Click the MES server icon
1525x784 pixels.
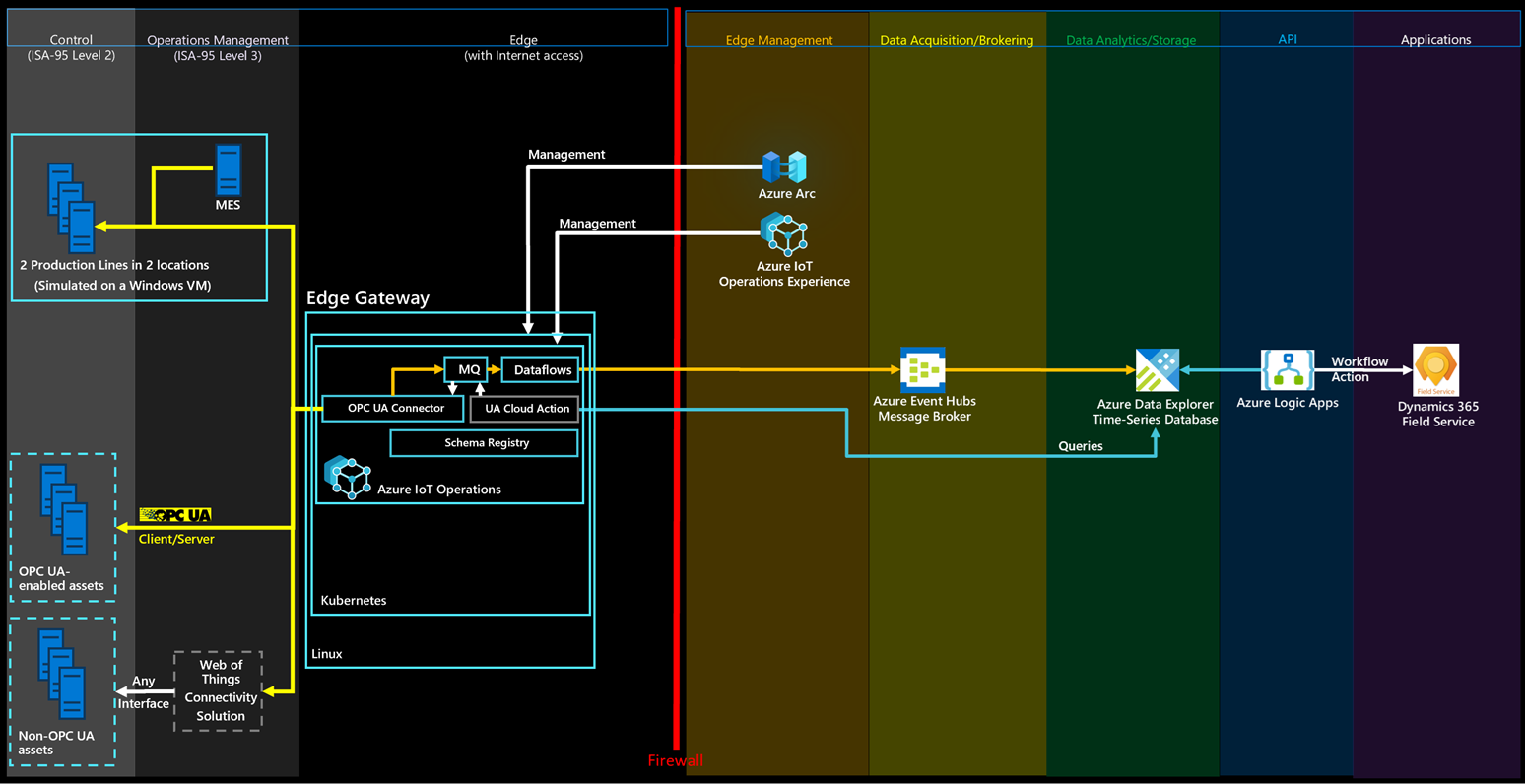228,169
